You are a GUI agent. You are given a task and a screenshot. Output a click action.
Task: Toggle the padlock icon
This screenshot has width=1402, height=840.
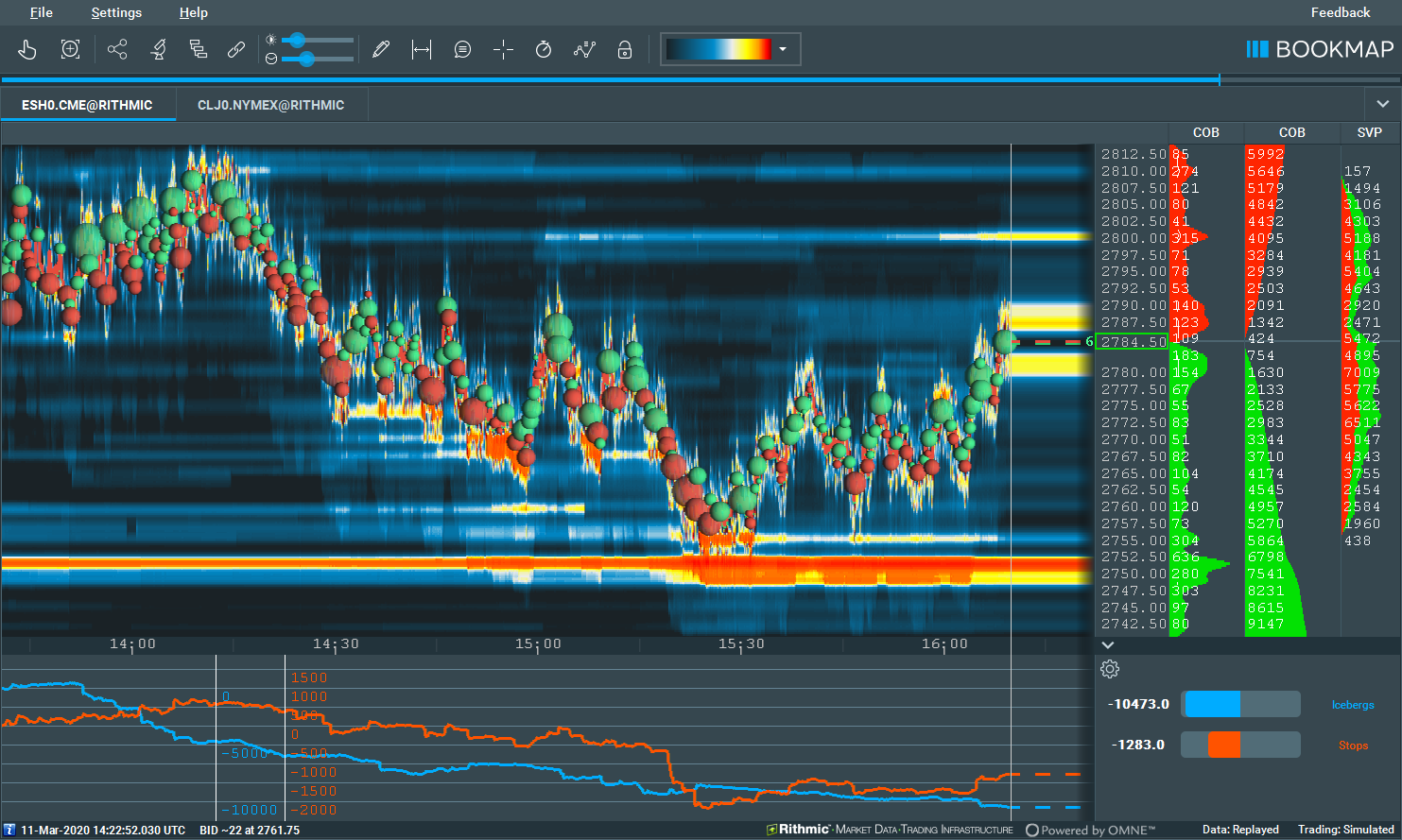pos(625,50)
